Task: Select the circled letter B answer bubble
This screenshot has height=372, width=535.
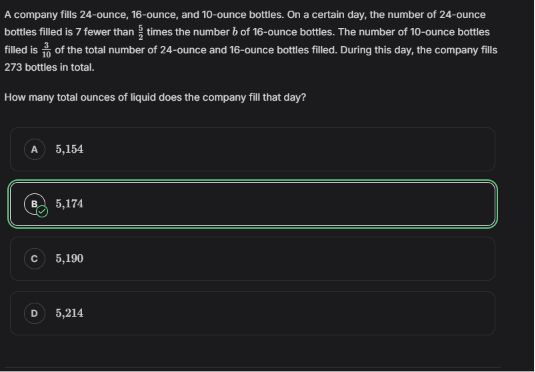Action: 34,204
